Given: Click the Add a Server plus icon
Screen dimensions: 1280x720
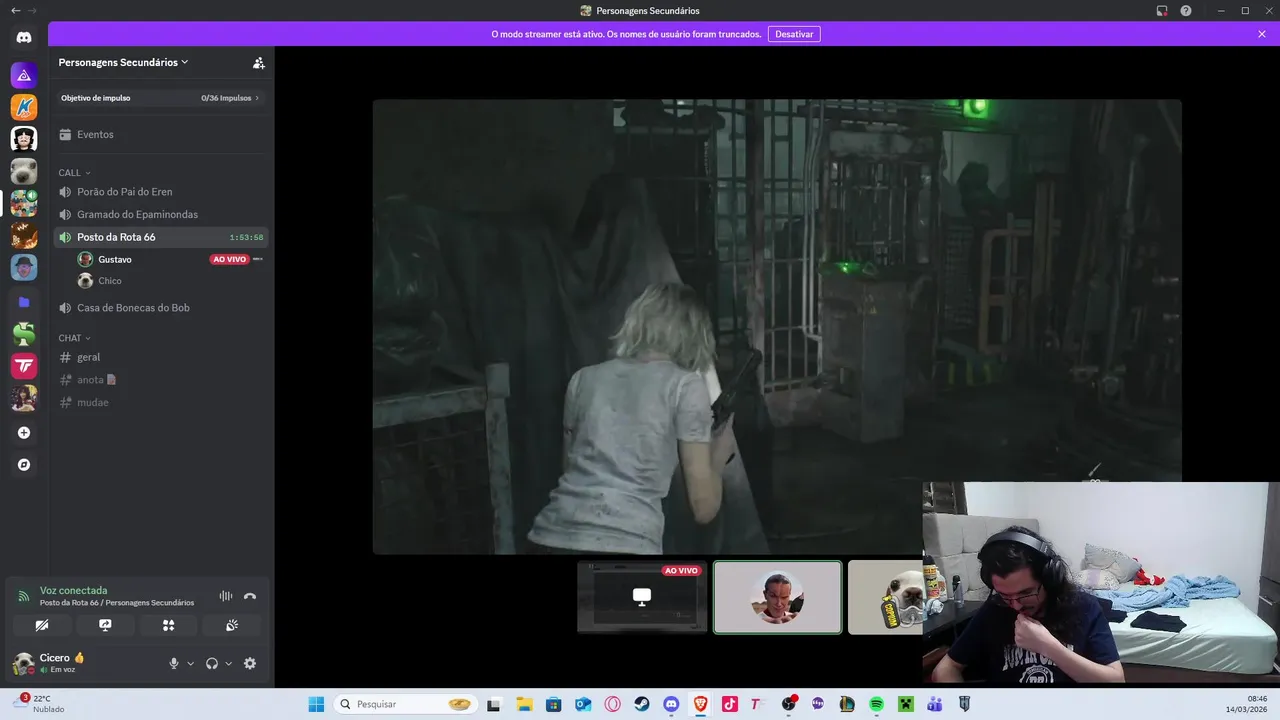Looking at the screenshot, I should point(24,433).
